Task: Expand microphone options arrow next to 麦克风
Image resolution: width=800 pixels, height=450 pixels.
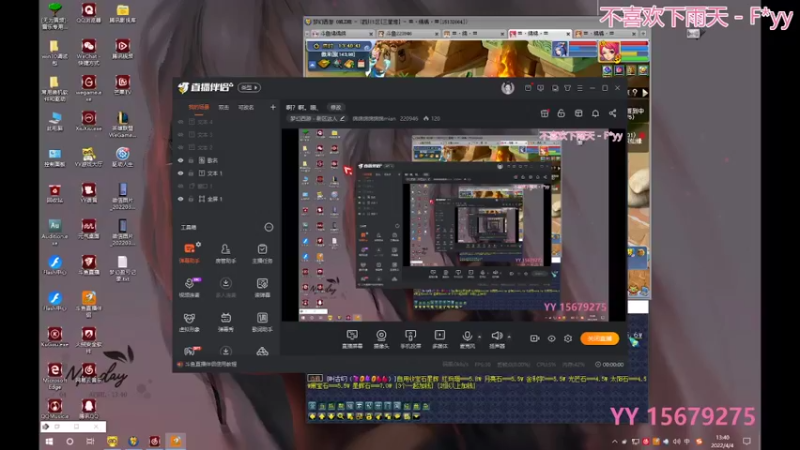Action: click(x=479, y=337)
